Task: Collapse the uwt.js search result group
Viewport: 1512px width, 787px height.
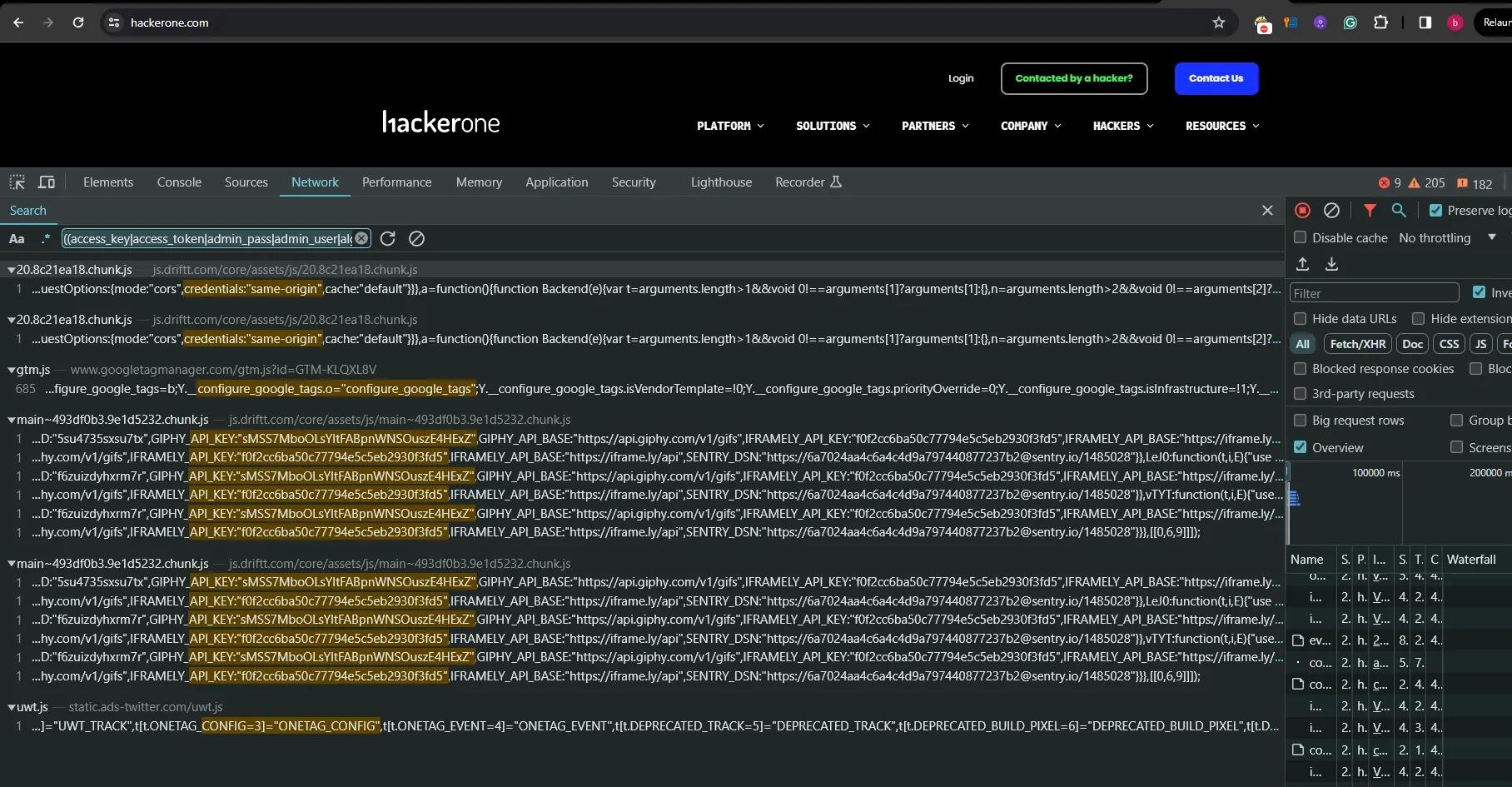Action: pyautogui.click(x=12, y=707)
